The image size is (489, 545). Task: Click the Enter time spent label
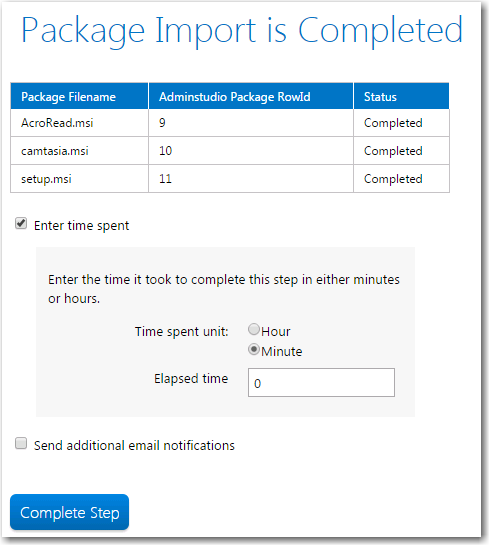coord(81,226)
